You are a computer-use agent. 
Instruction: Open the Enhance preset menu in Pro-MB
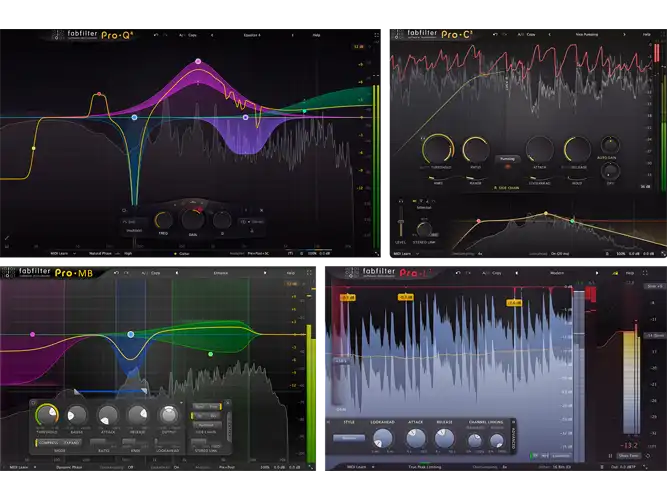[x=221, y=273]
